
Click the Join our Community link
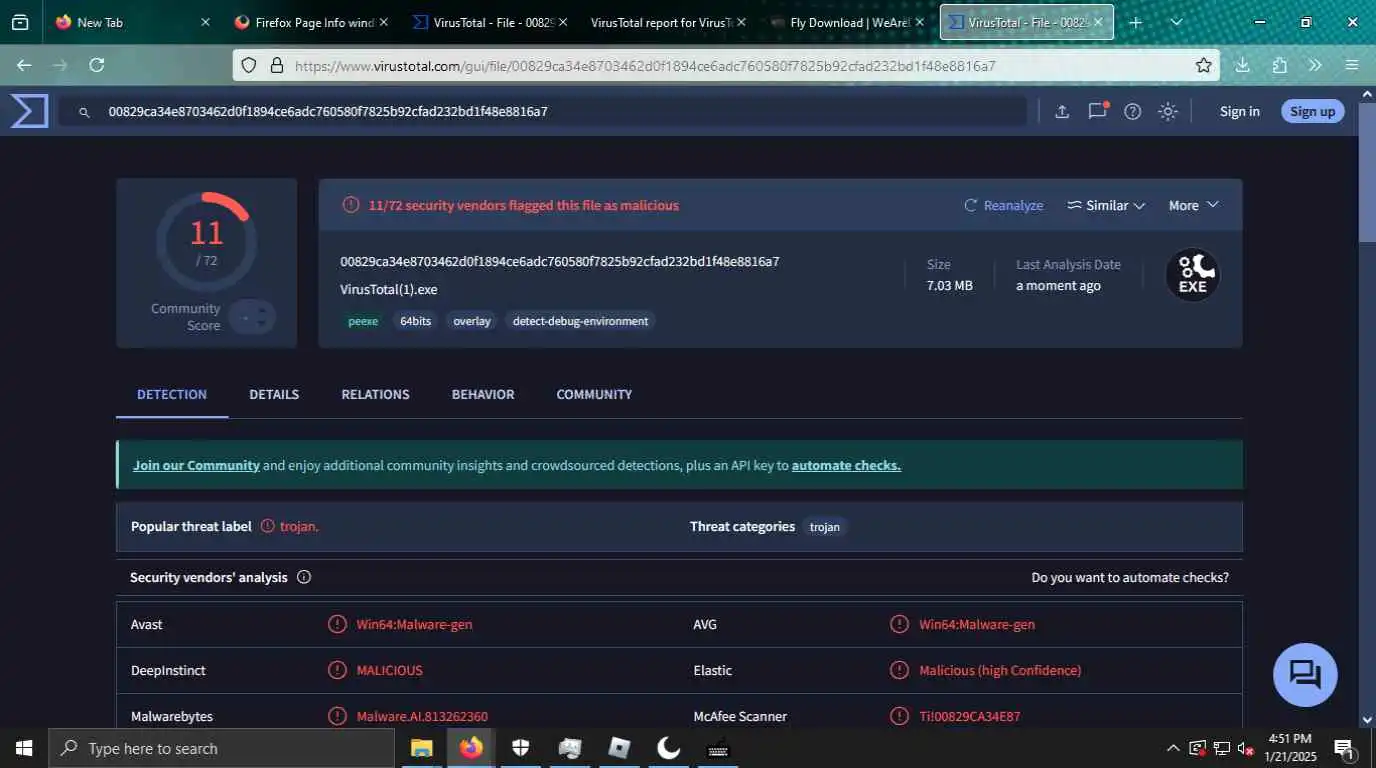196,465
